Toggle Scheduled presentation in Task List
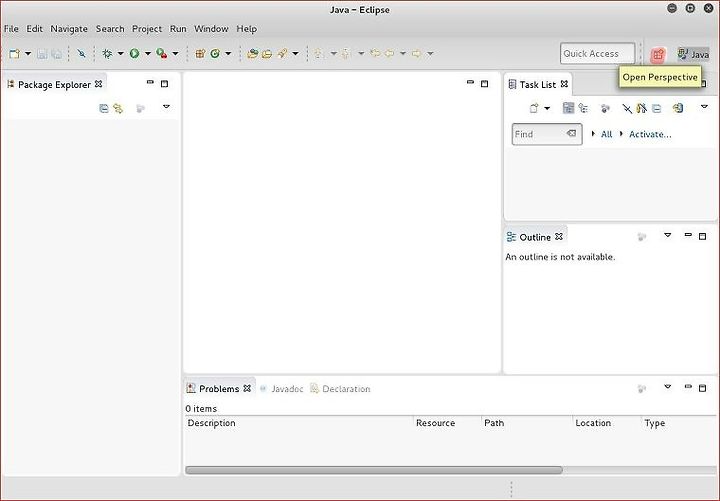This screenshot has width=720, height=501. pyautogui.click(x=583, y=108)
